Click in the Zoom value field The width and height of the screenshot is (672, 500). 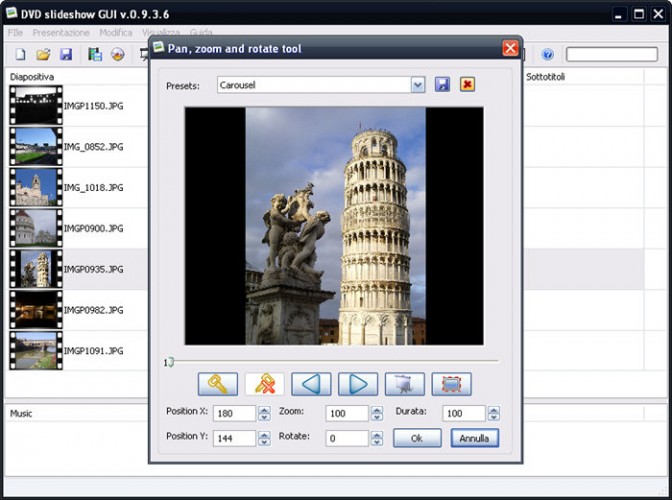tap(347, 413)
